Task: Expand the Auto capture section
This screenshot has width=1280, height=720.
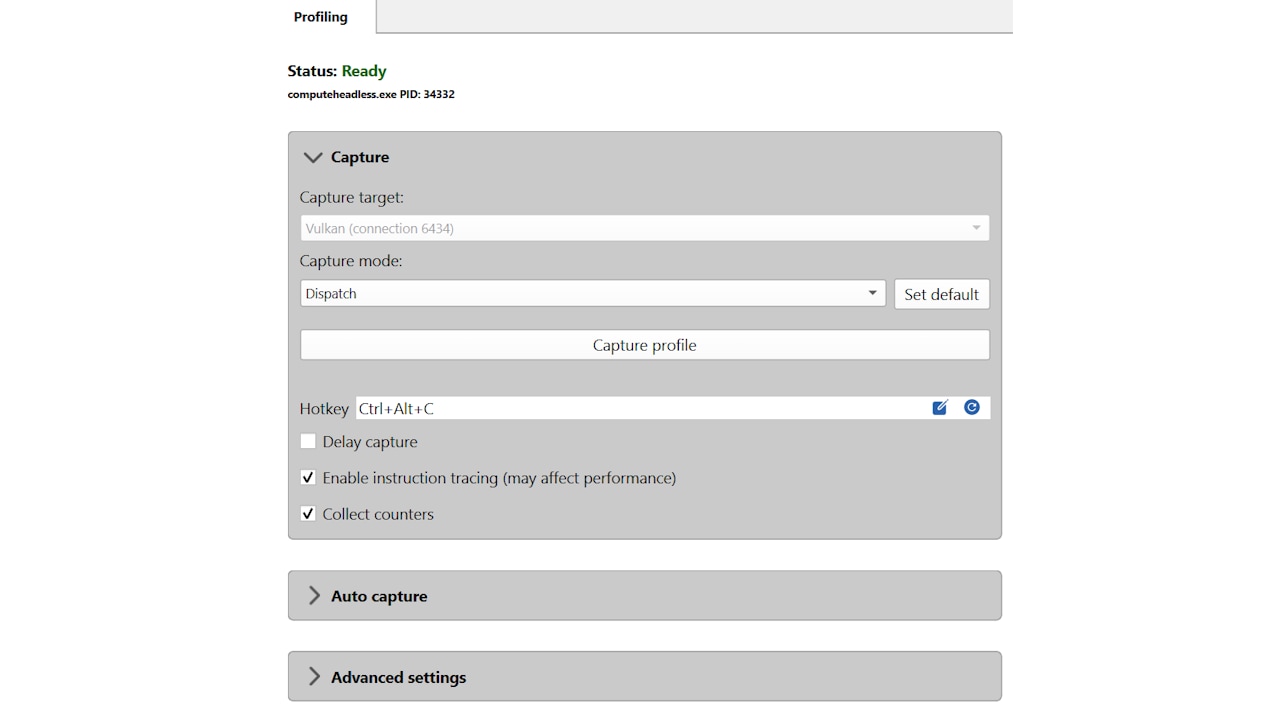Action: tap(314, 596)
